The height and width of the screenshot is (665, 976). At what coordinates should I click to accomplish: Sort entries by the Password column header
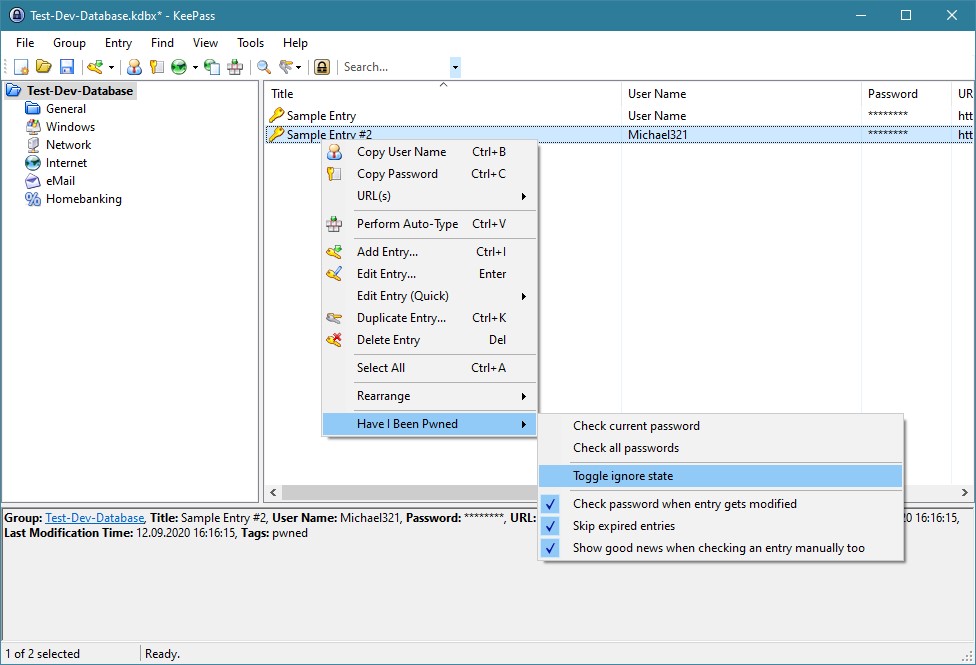pos(906,94)
